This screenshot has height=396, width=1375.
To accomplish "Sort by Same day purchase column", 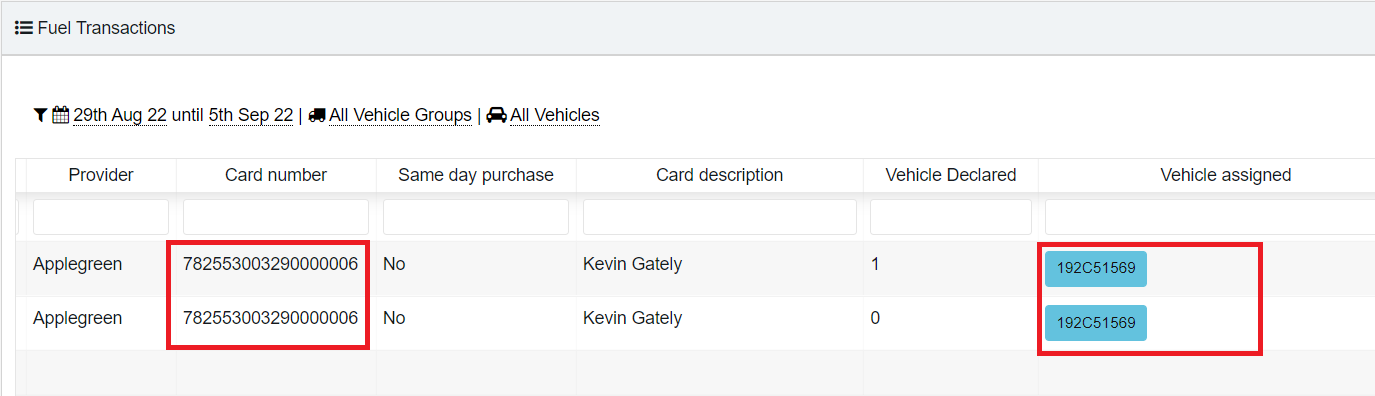I will coord(476,175).
